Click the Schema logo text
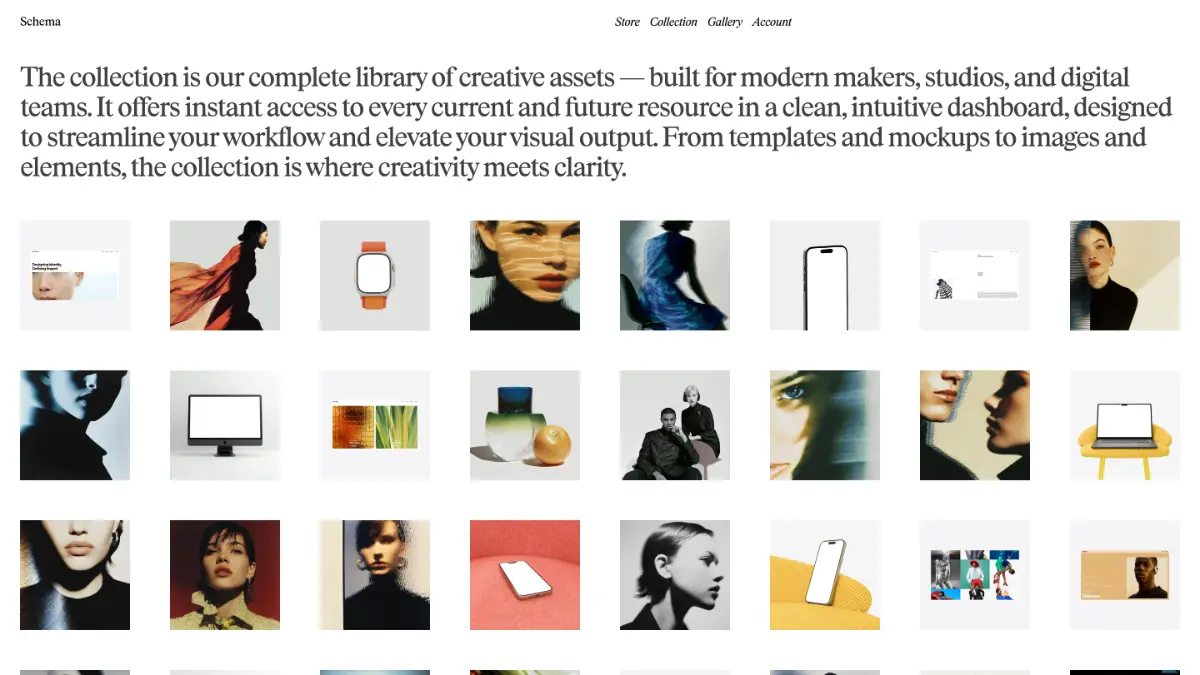1200x675 pixels. pos(40,21)
